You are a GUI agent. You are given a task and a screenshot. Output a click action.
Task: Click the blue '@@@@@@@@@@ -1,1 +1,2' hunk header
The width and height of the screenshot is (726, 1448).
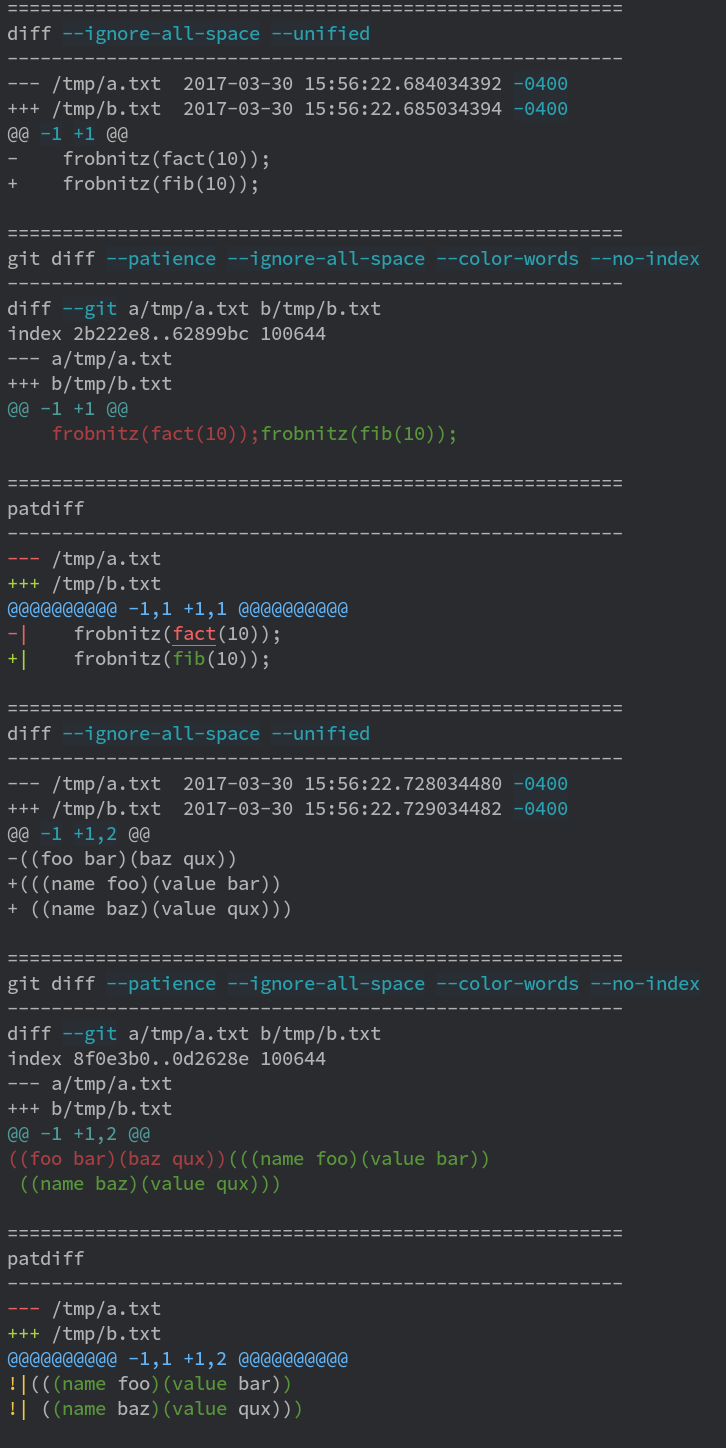[178, 1359]
